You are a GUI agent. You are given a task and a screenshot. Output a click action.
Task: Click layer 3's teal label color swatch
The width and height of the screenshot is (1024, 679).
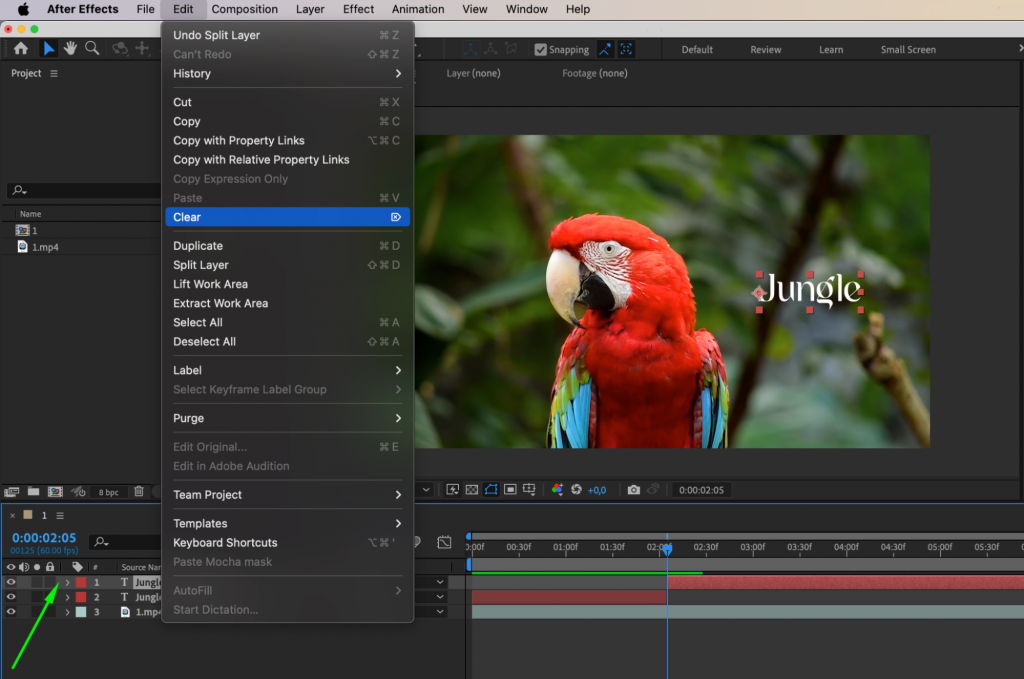click(x=82, y=611)
